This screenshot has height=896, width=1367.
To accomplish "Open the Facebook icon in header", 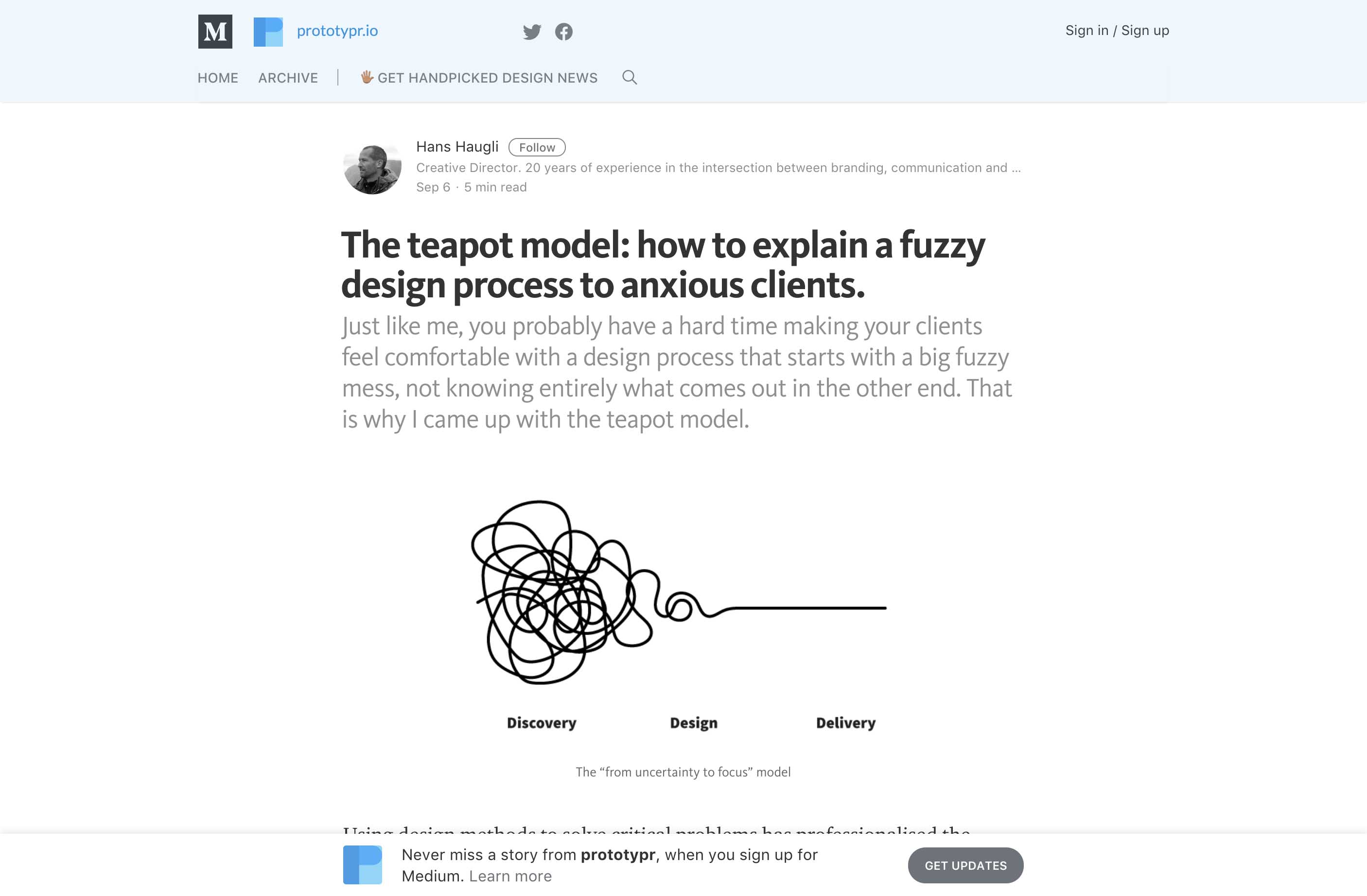I will [x=563, y=32].
